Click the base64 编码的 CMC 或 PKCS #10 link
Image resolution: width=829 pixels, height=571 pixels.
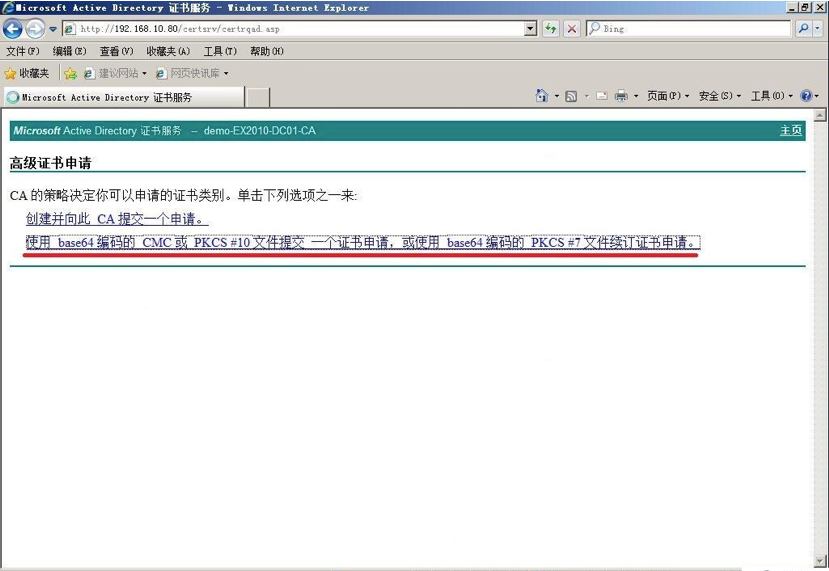coord(362,243)
